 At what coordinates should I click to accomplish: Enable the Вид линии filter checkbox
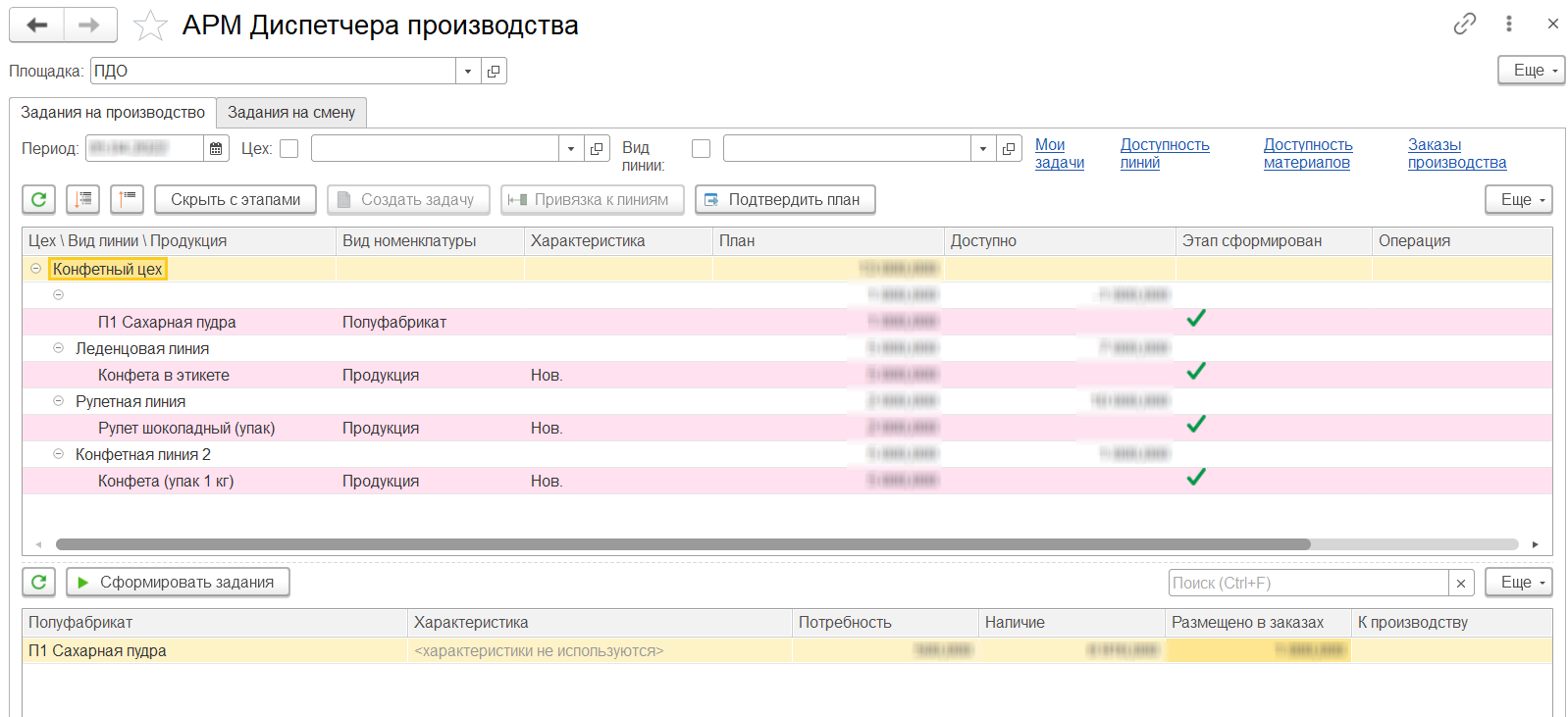701,148
